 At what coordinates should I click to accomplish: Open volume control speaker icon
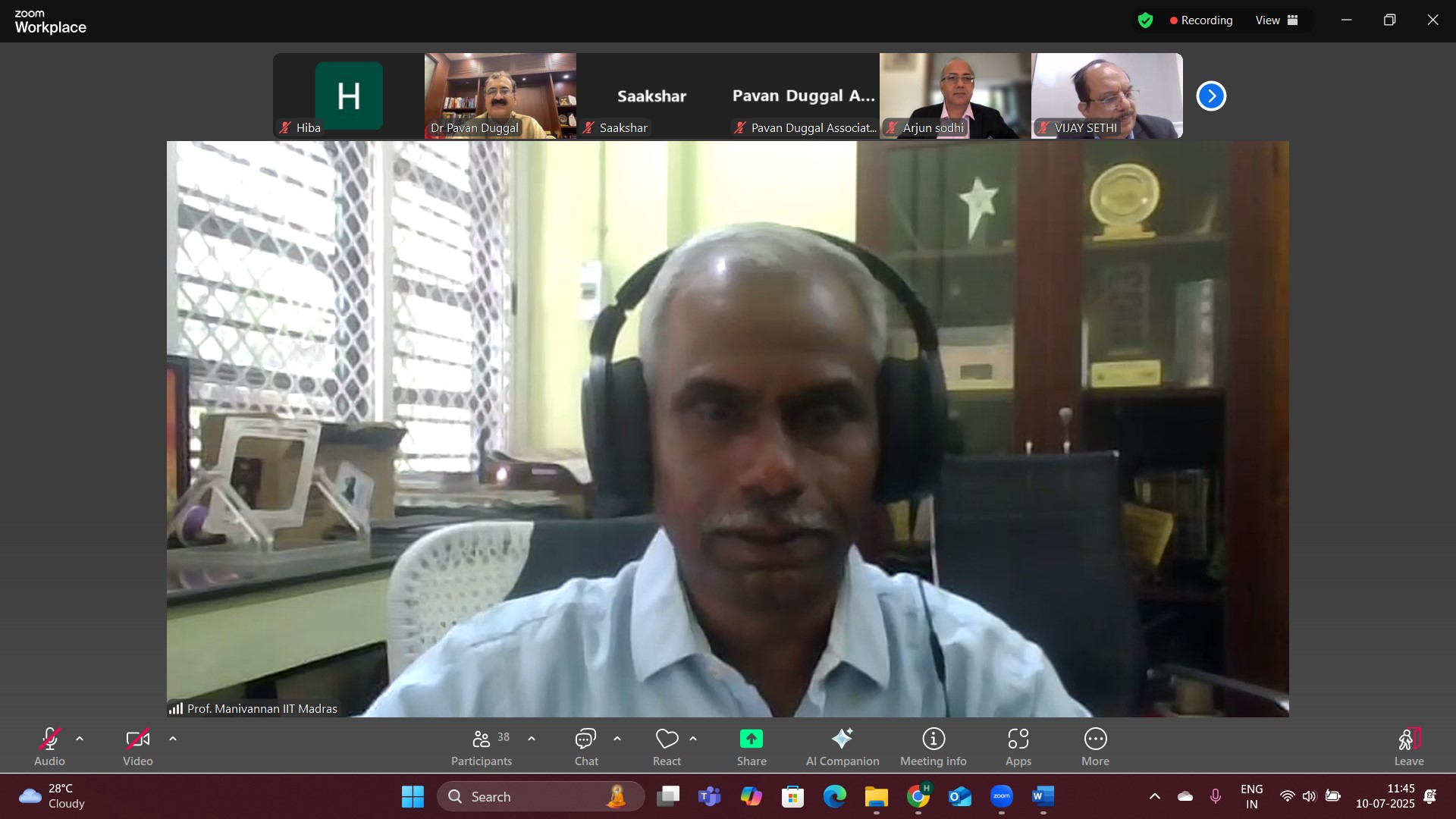tap(1310, 796)
